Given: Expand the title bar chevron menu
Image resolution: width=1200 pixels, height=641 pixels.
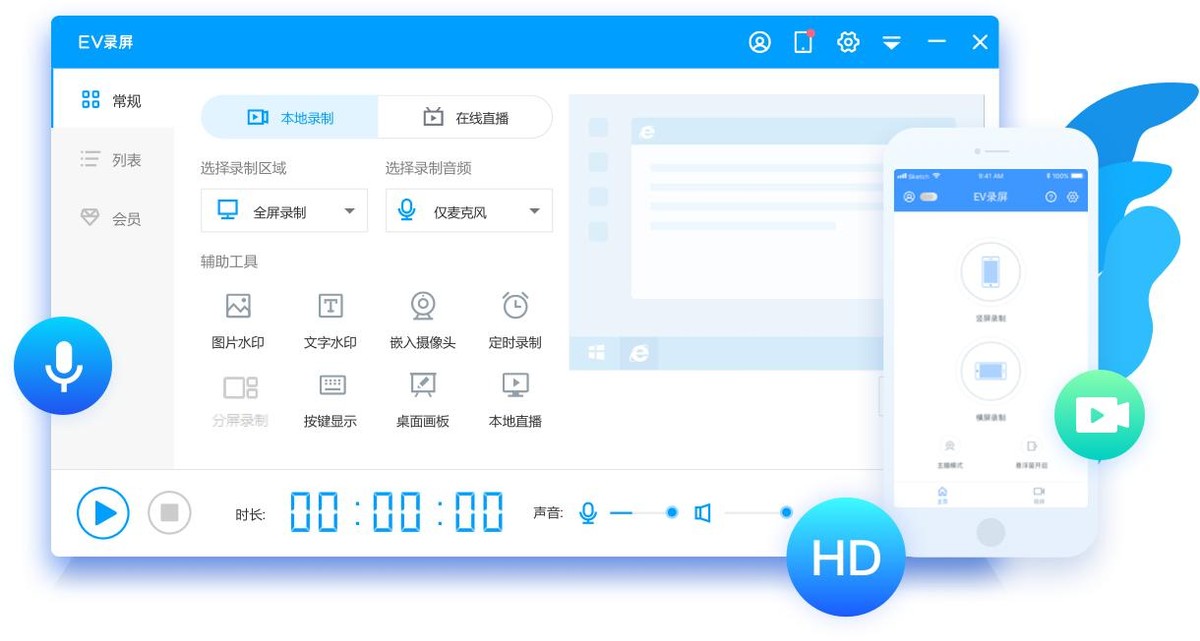Looking at the screenshot, I should (891, 41).
